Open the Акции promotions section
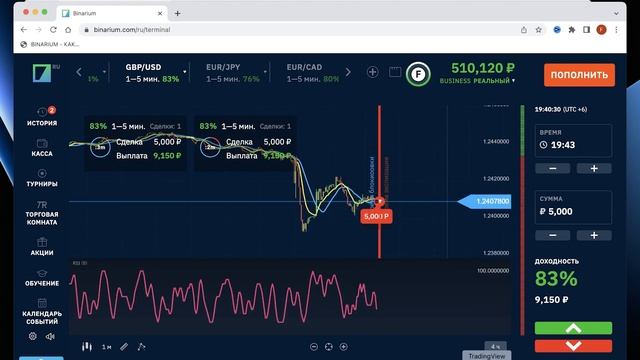 pos(42,247)
